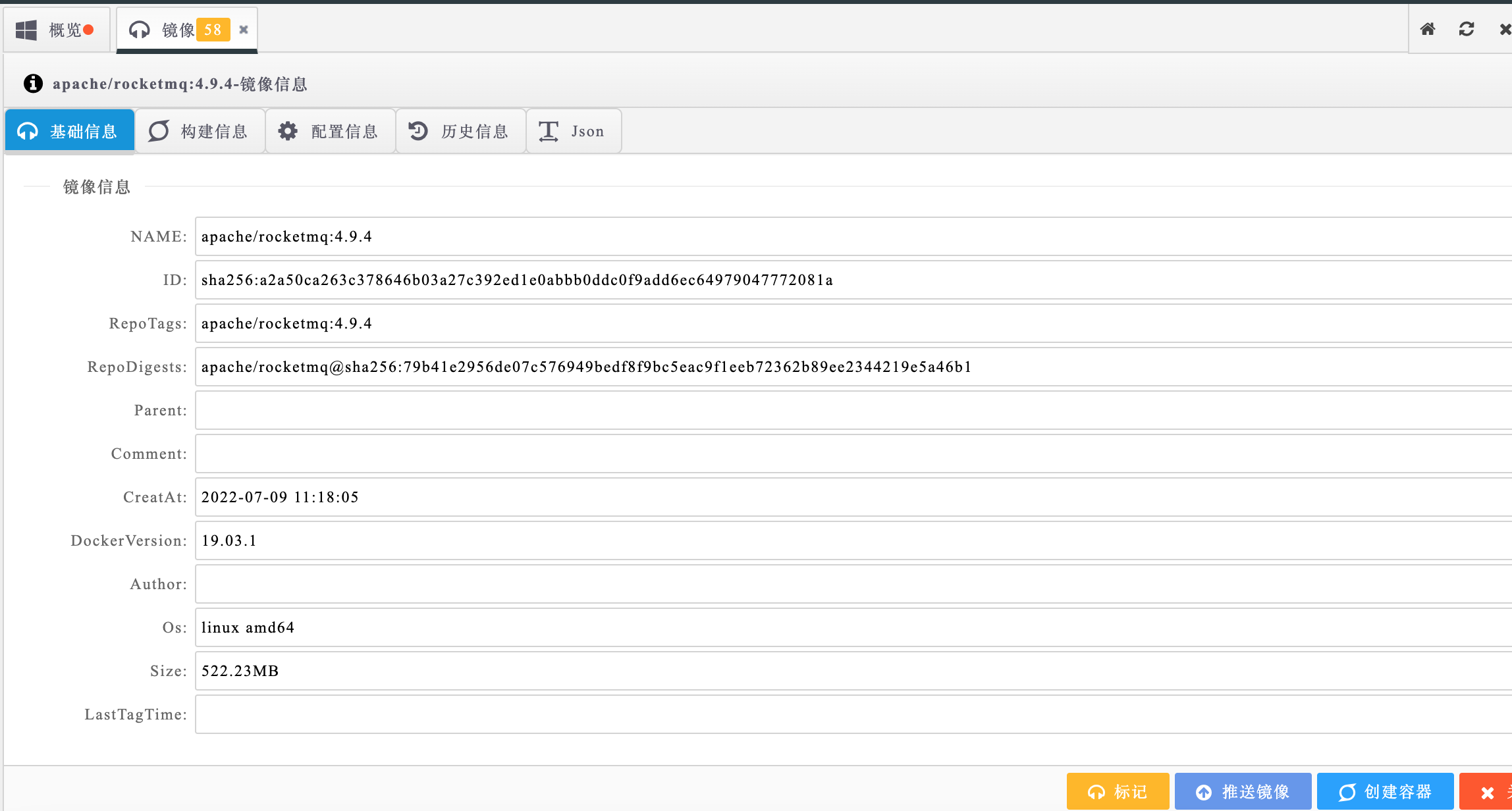The image size is (1512, 811).
Task: Click in the empty Comment field
Action: (x=853, y=454)
